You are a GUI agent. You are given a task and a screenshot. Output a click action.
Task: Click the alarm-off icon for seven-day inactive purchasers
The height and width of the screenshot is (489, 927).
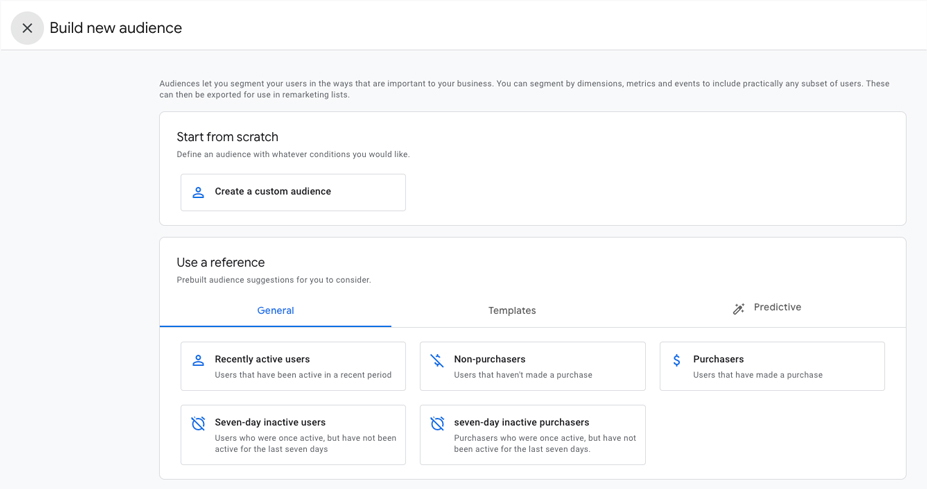pos(437,423)
